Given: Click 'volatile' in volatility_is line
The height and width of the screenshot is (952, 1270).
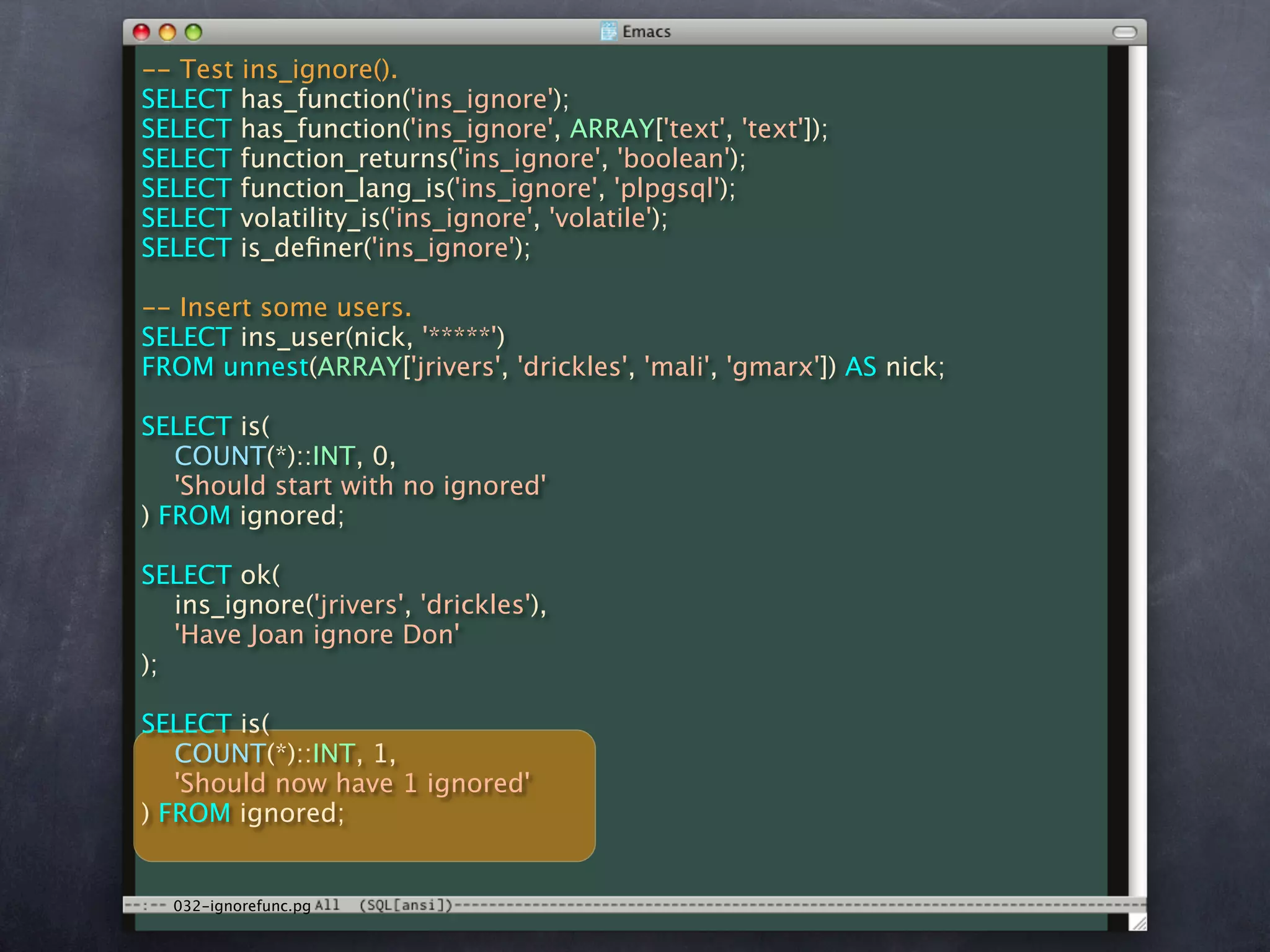Looking at the screenshot, I should click(602, 218).
